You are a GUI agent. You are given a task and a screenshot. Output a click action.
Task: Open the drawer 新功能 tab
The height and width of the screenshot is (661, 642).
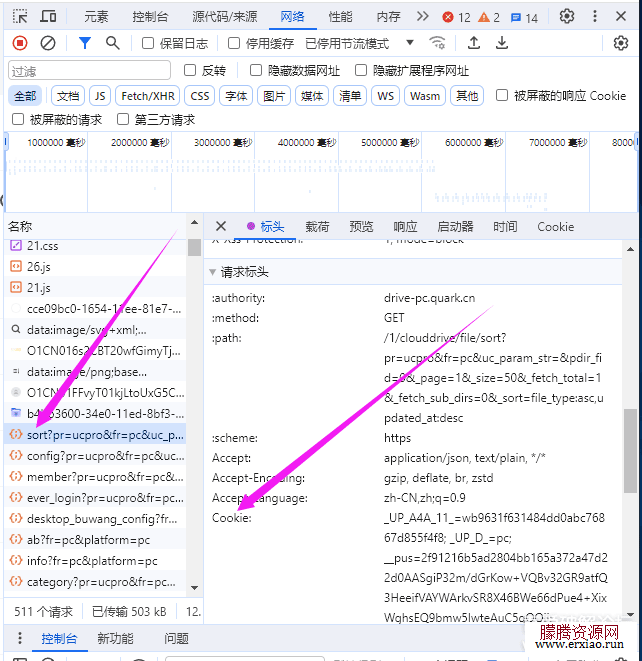(x=115, y=638)
